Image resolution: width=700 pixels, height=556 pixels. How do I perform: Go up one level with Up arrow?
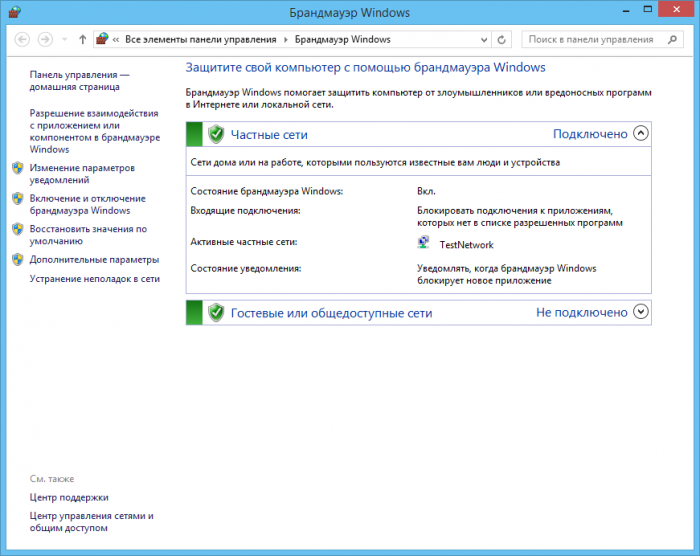pos(82,40)
